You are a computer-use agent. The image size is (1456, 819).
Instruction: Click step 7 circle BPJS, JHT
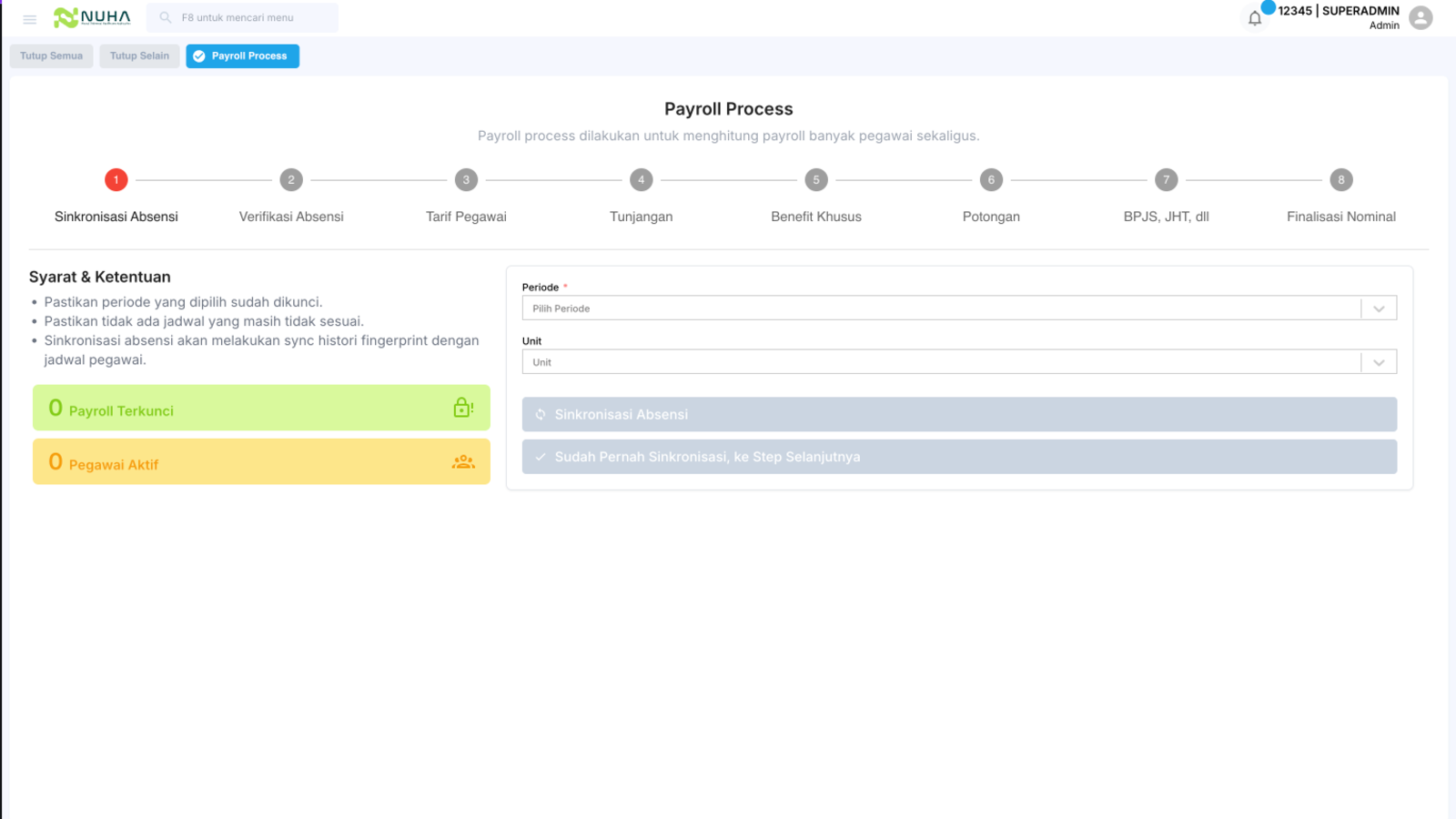1167,180
